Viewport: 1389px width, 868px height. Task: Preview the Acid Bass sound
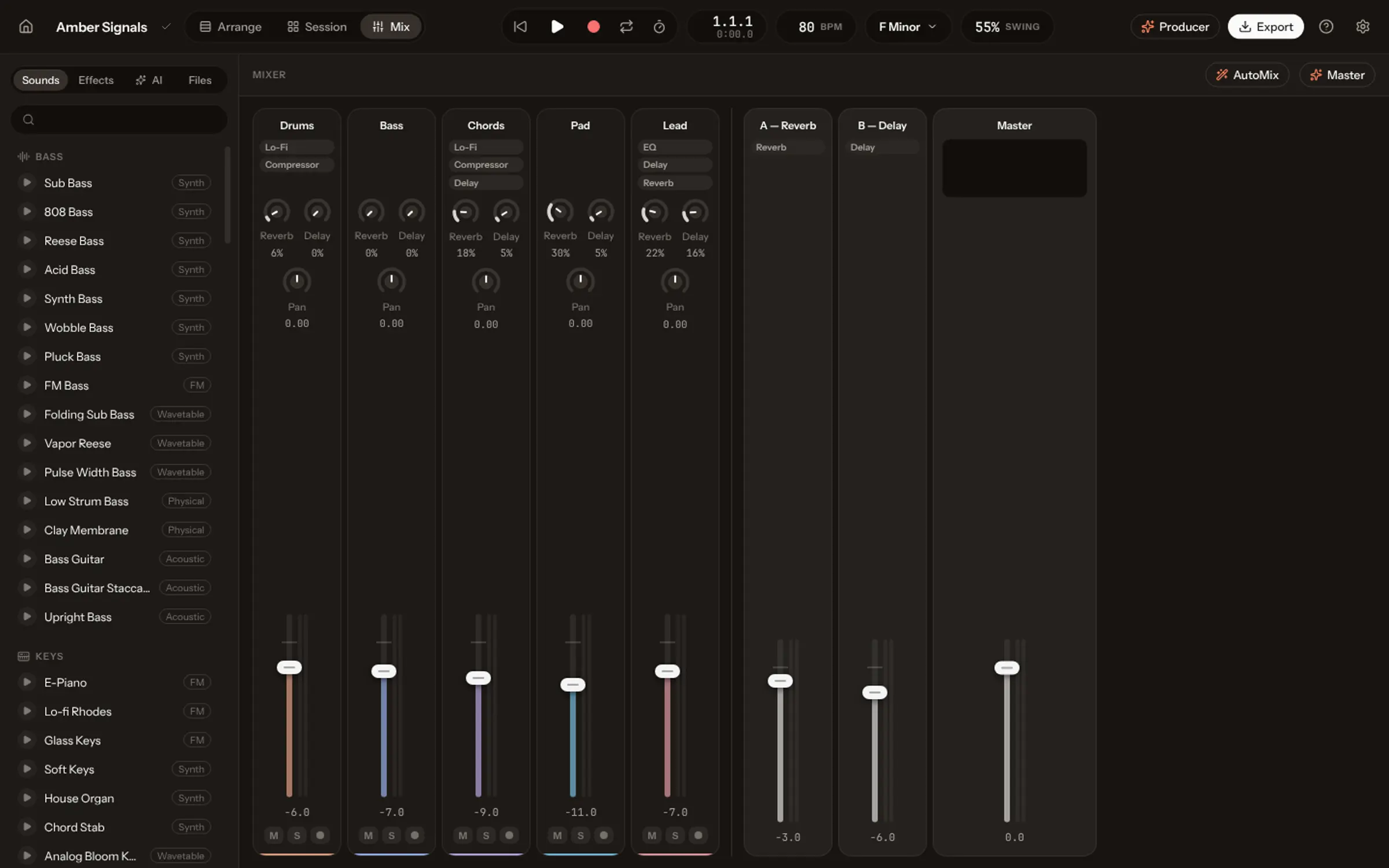click(27, 270)
